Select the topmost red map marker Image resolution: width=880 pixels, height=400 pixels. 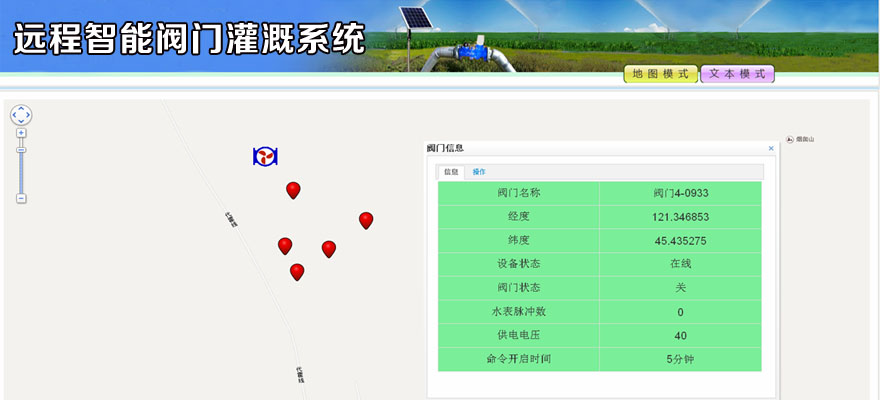pyautogui.click(x=293, y=189)
